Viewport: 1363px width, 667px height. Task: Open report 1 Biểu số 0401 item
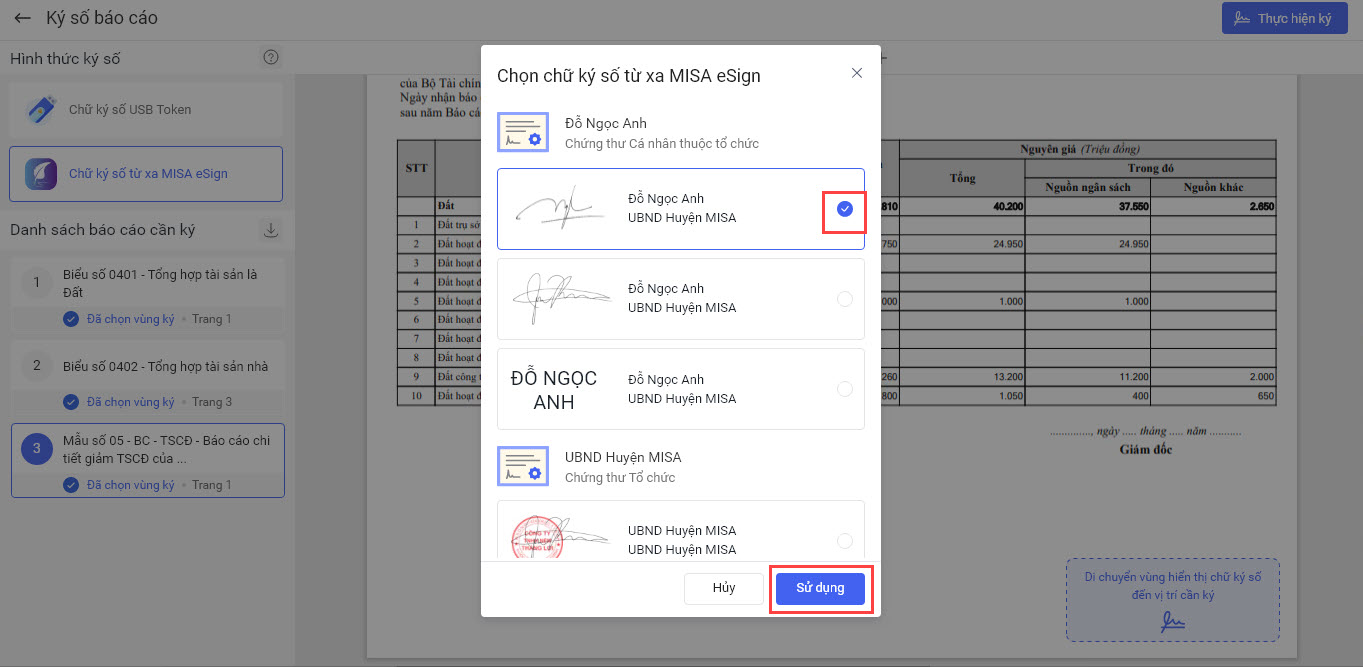[x=148, y=294]
